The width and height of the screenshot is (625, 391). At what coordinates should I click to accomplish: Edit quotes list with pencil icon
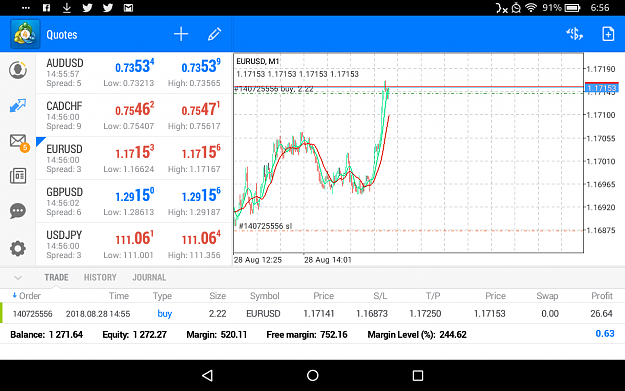[x=214, y=34]
